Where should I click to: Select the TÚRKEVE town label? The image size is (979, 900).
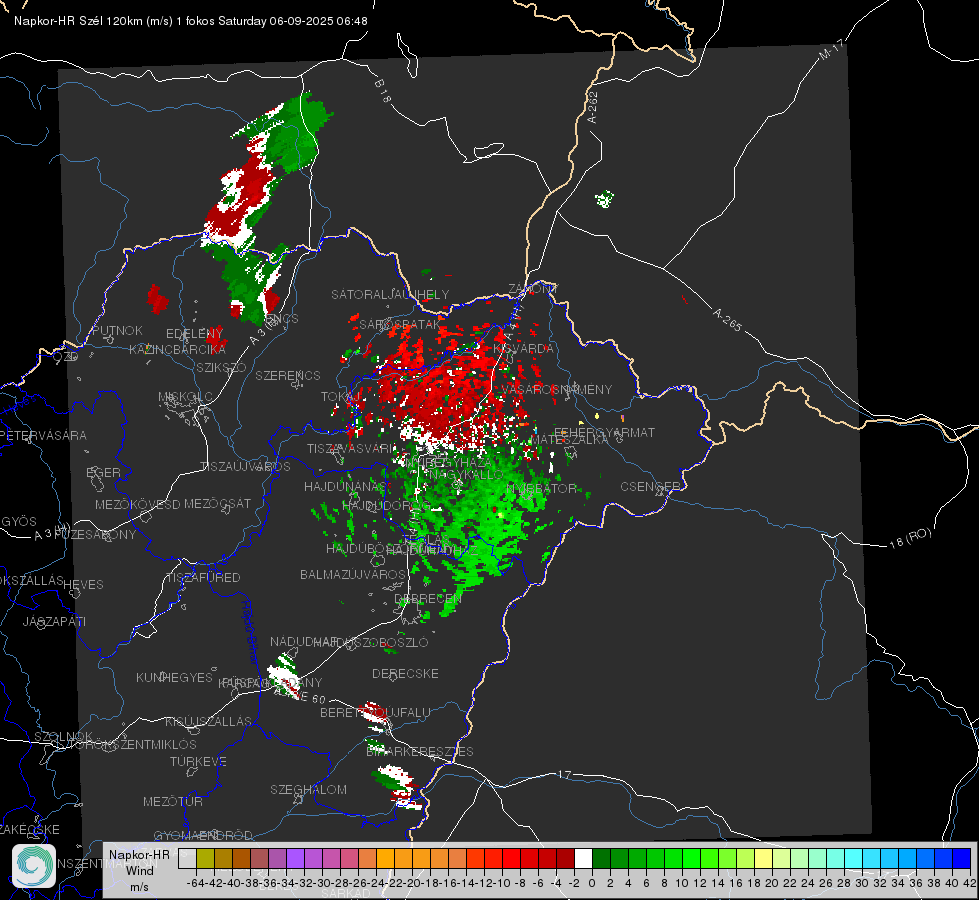pyautogui.click(x=198, y=761)
